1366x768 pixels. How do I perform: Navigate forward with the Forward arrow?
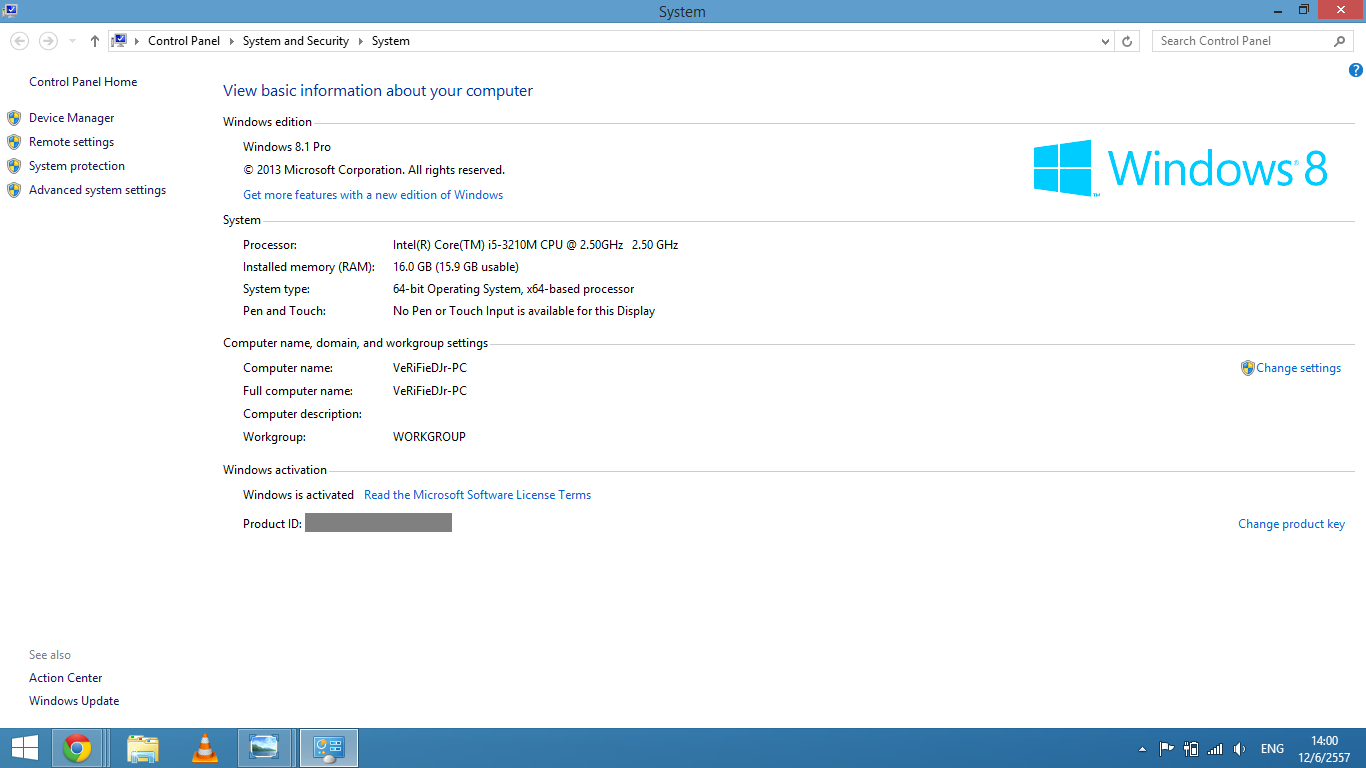click(48, 41)
